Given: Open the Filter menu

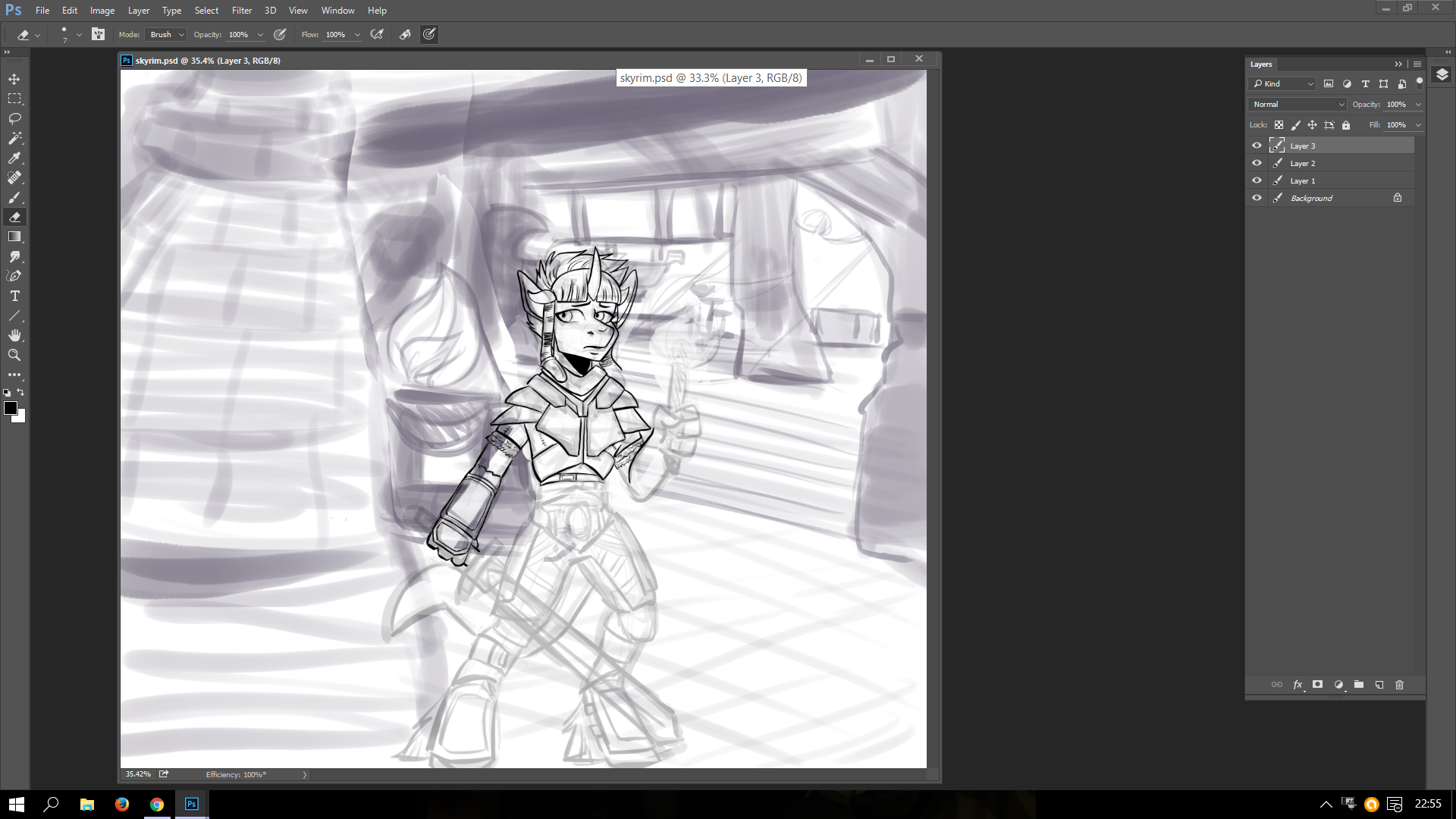Looking at the screenshot, I should 241,11.
